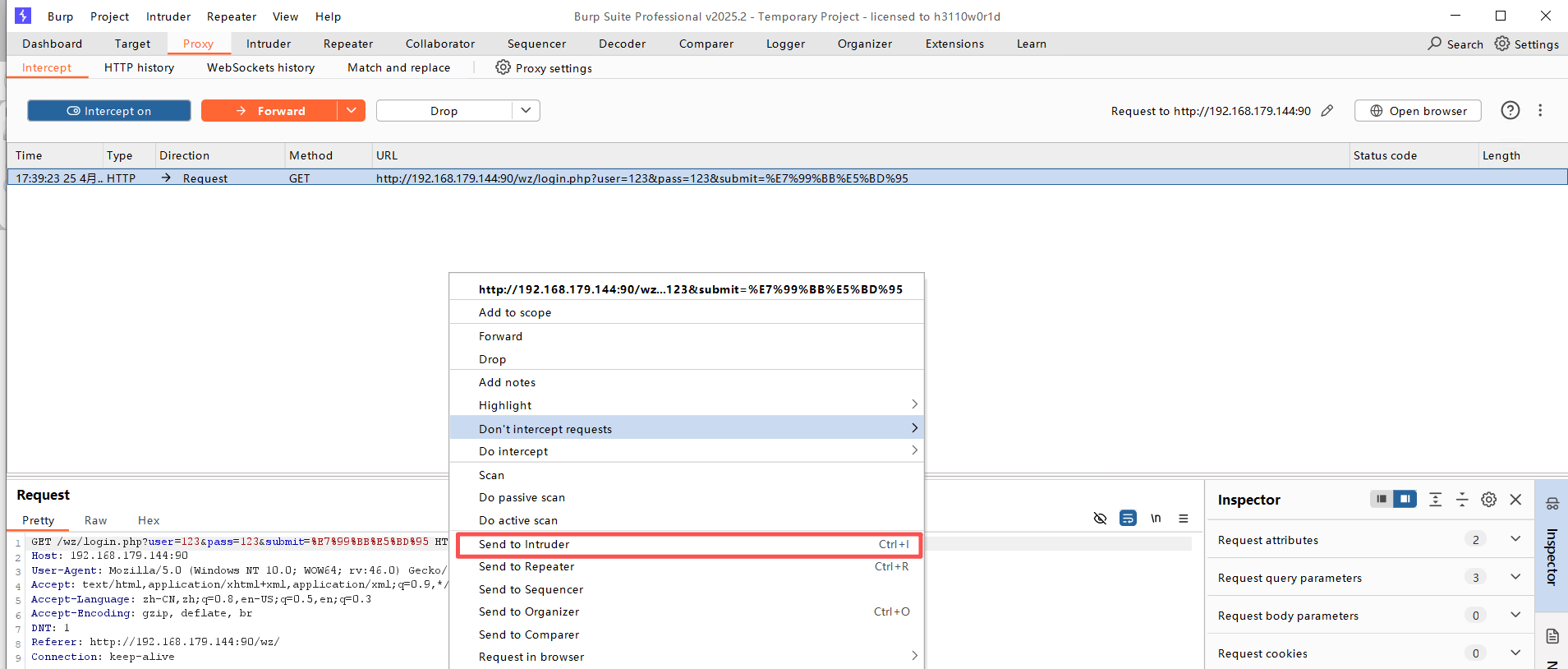Screen dimensions: 1568x669
Task: Click the Forward button
Action: coord(269,111)
